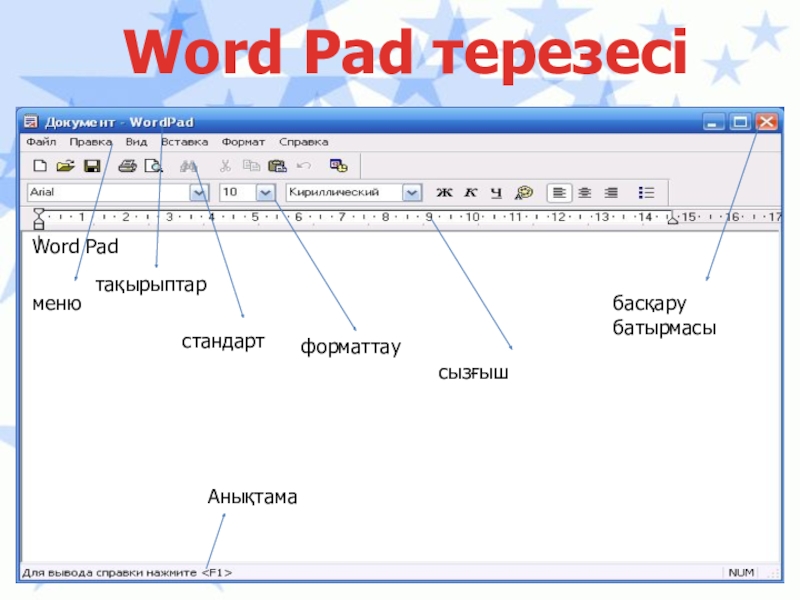Screen dimensions: 800x600
Task: Open the Правка menu
Action: (90, 142)
